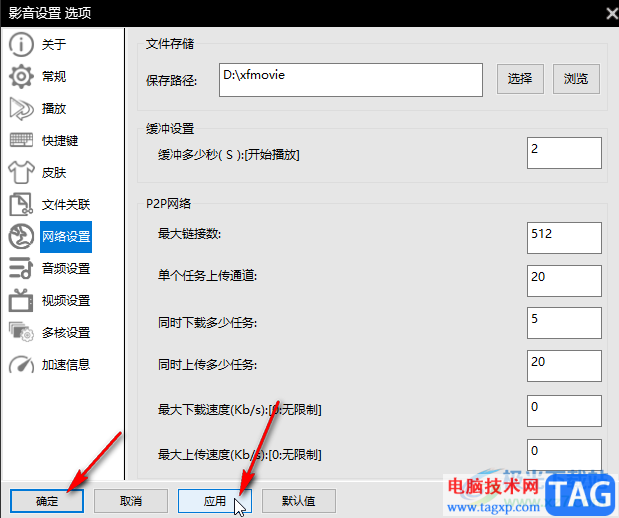Screen dimensions: 619x518
Task: Switch to 音频设置 label
Action: click(66, 268)
